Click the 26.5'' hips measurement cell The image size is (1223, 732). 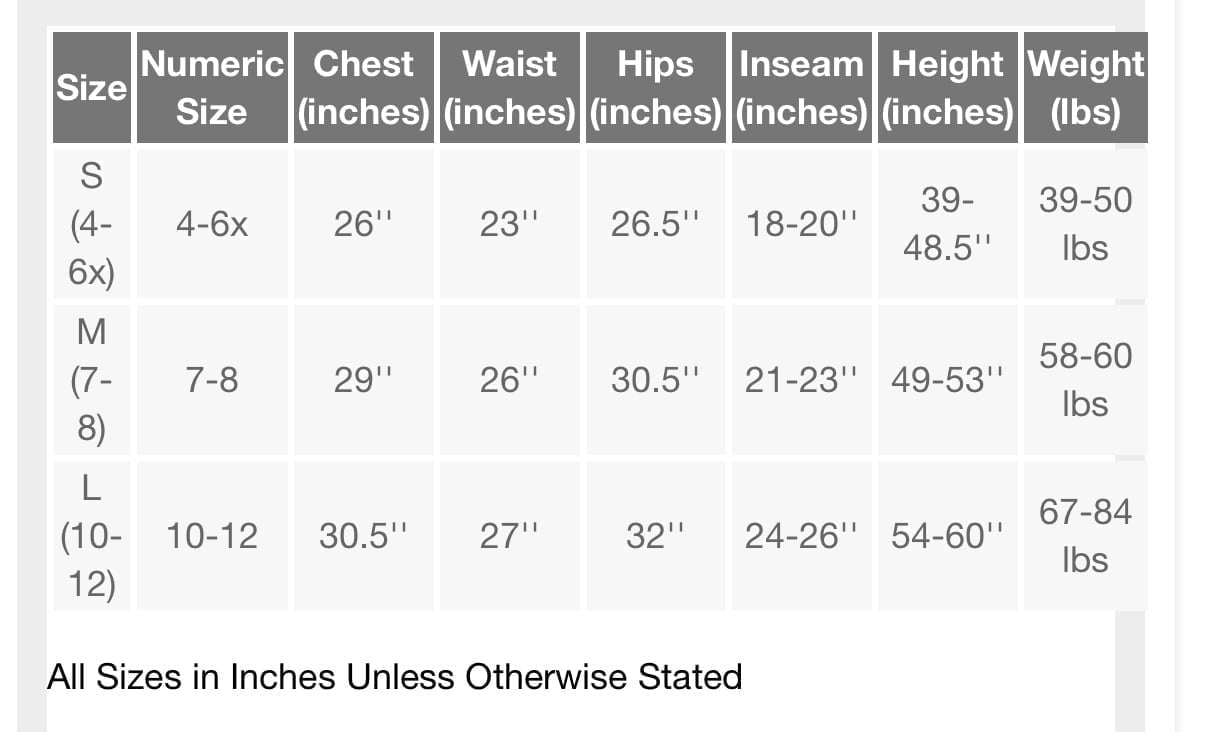pyautogui.click(x=656, y=223)
